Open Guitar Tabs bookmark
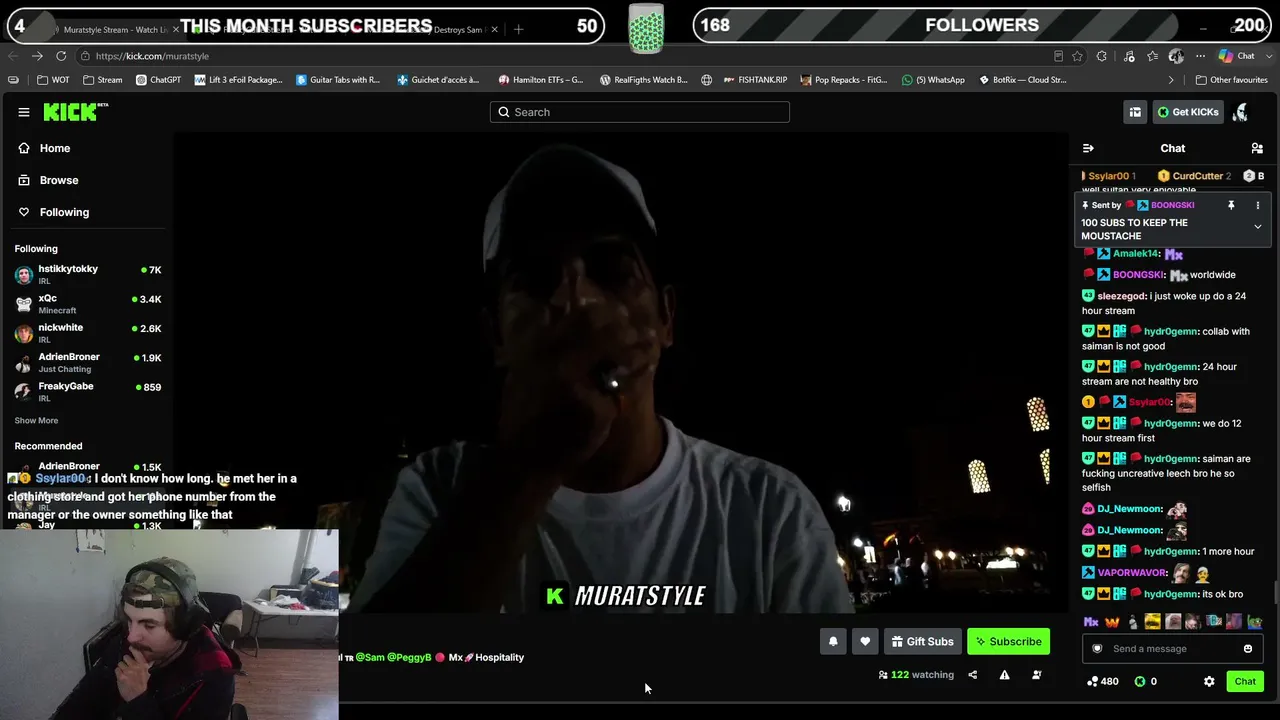Viewport: 1280px width, 720px height. point(338,80)
